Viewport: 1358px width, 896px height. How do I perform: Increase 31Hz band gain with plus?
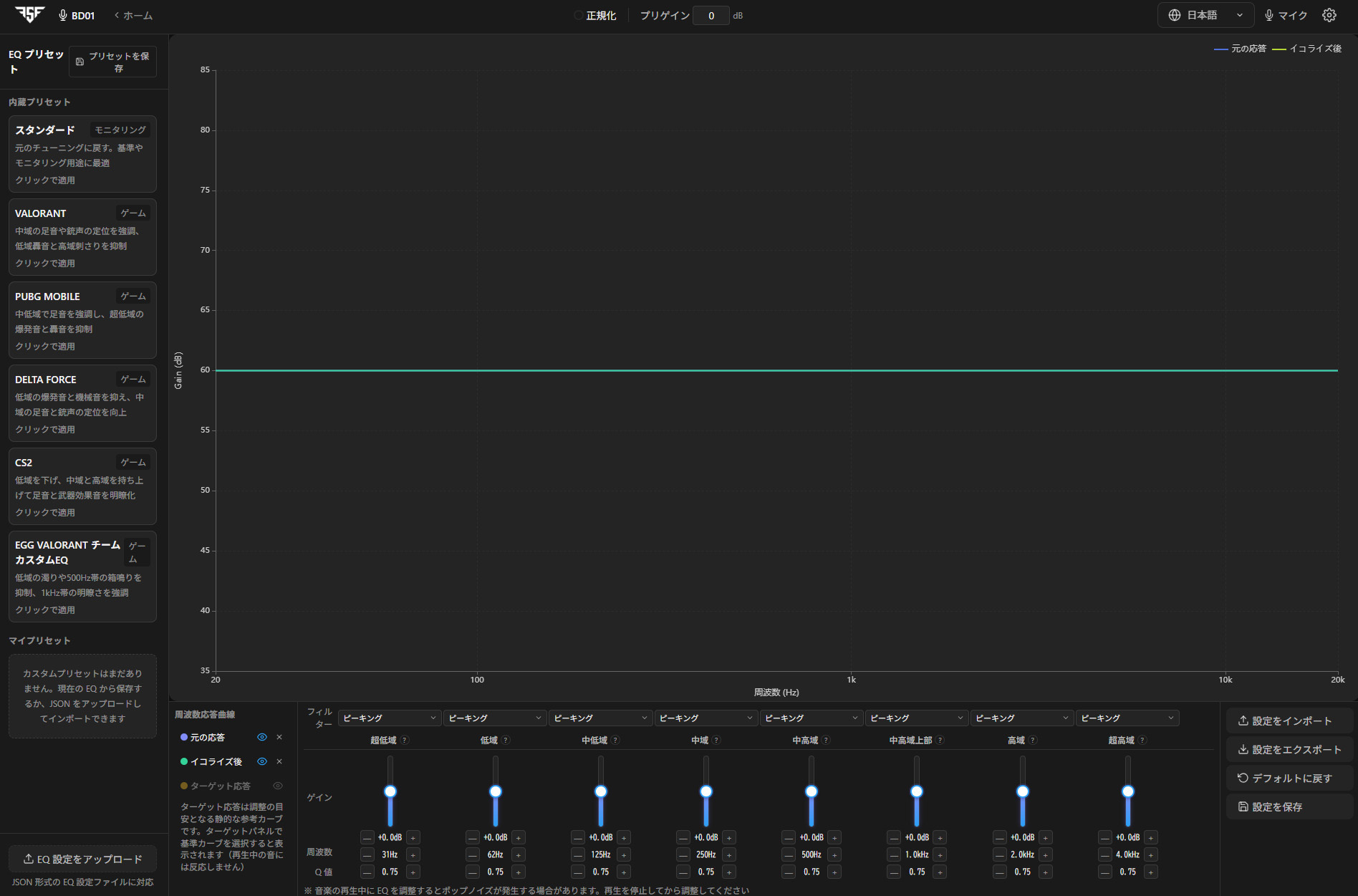[413, 837]
